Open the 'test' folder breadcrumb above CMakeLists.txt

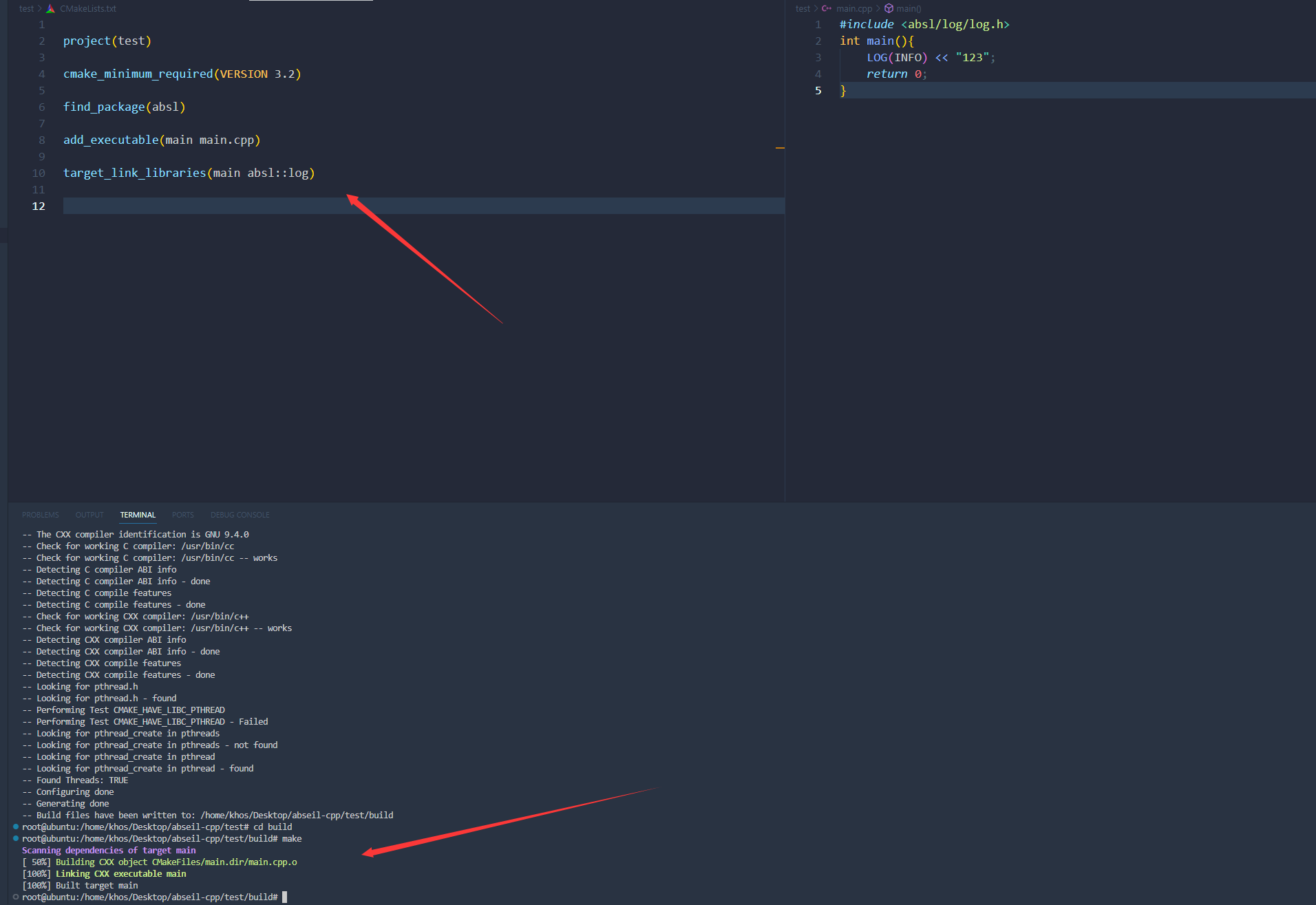26,9
